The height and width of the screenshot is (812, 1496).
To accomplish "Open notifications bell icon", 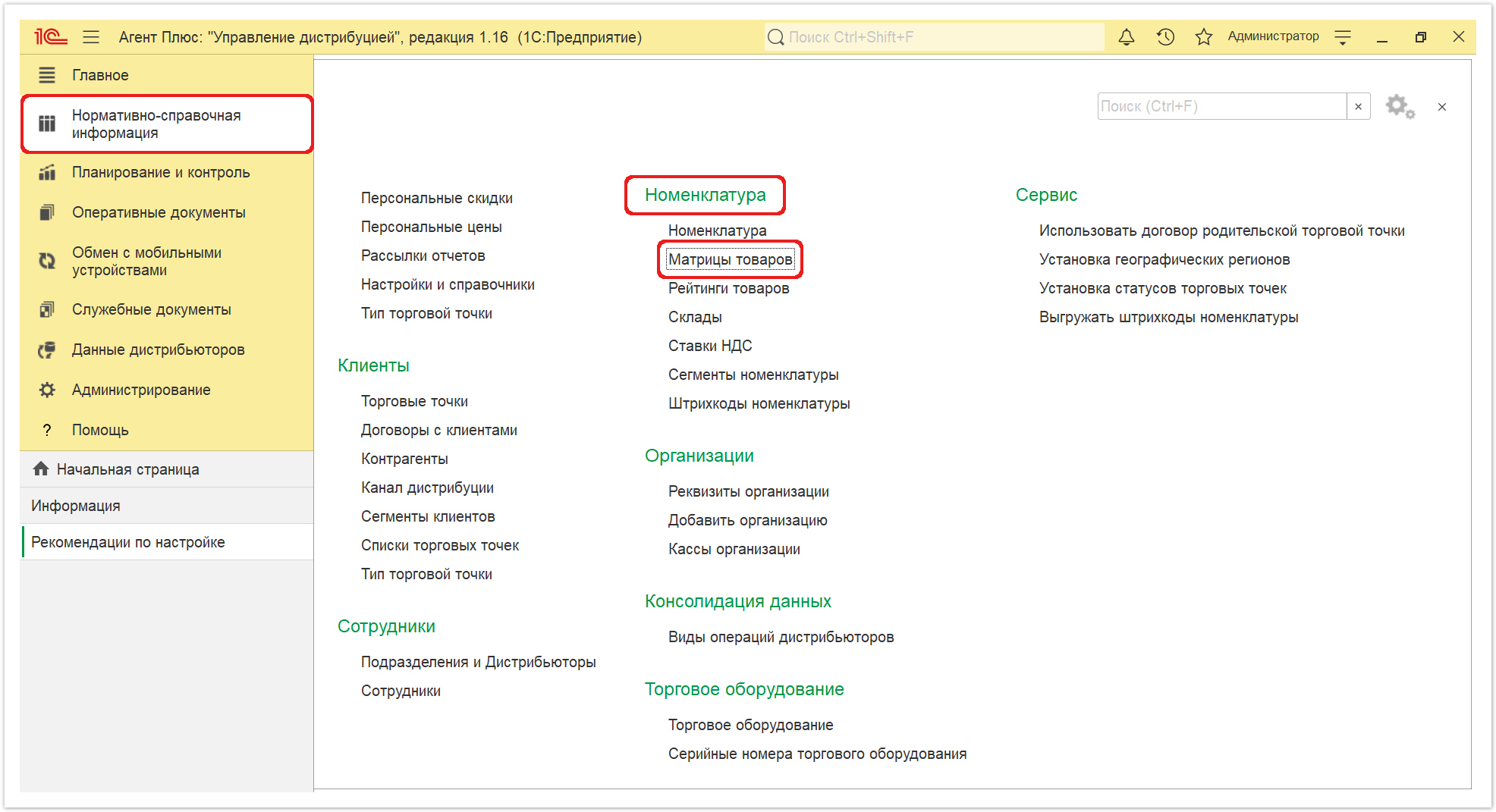I will point(1127,36).
